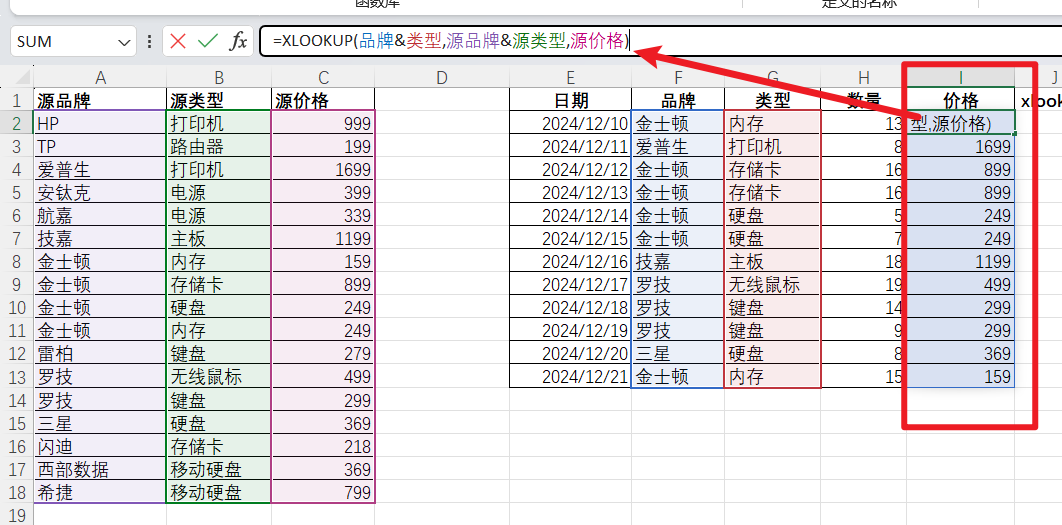This screenshot has height=525, width=1062.
Task: Click the date cell 2024/12/13
Action: tap(570, 192)
